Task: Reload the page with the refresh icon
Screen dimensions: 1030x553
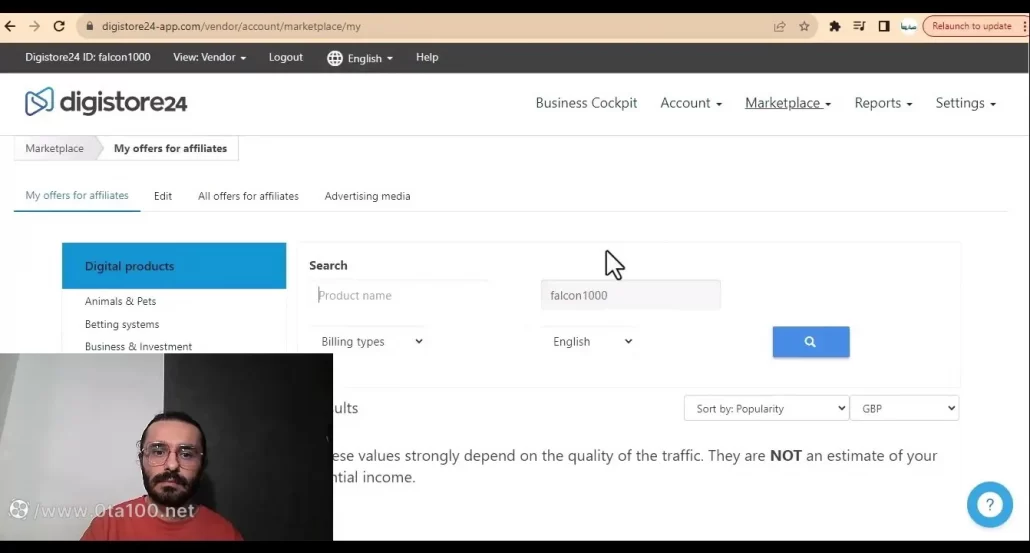Action: [x=59, y=27]
